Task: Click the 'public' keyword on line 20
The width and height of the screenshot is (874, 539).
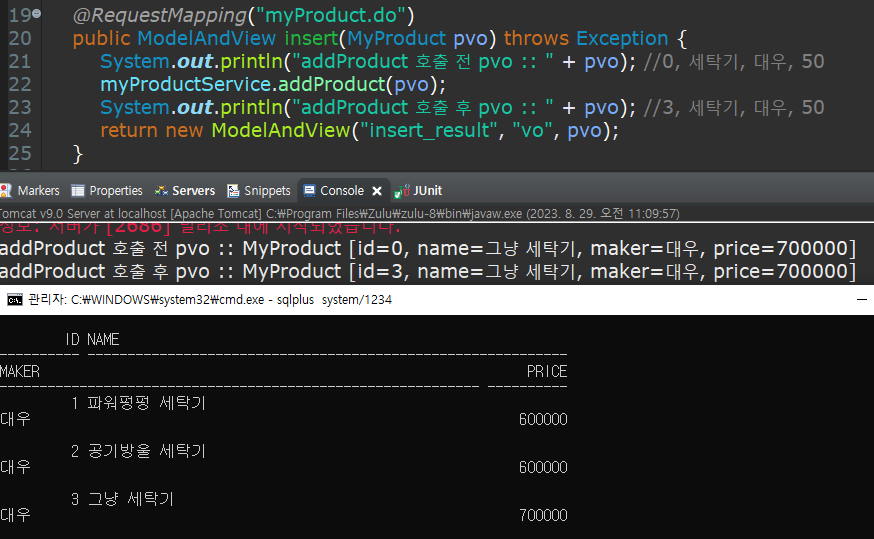Action: (101, 38)
